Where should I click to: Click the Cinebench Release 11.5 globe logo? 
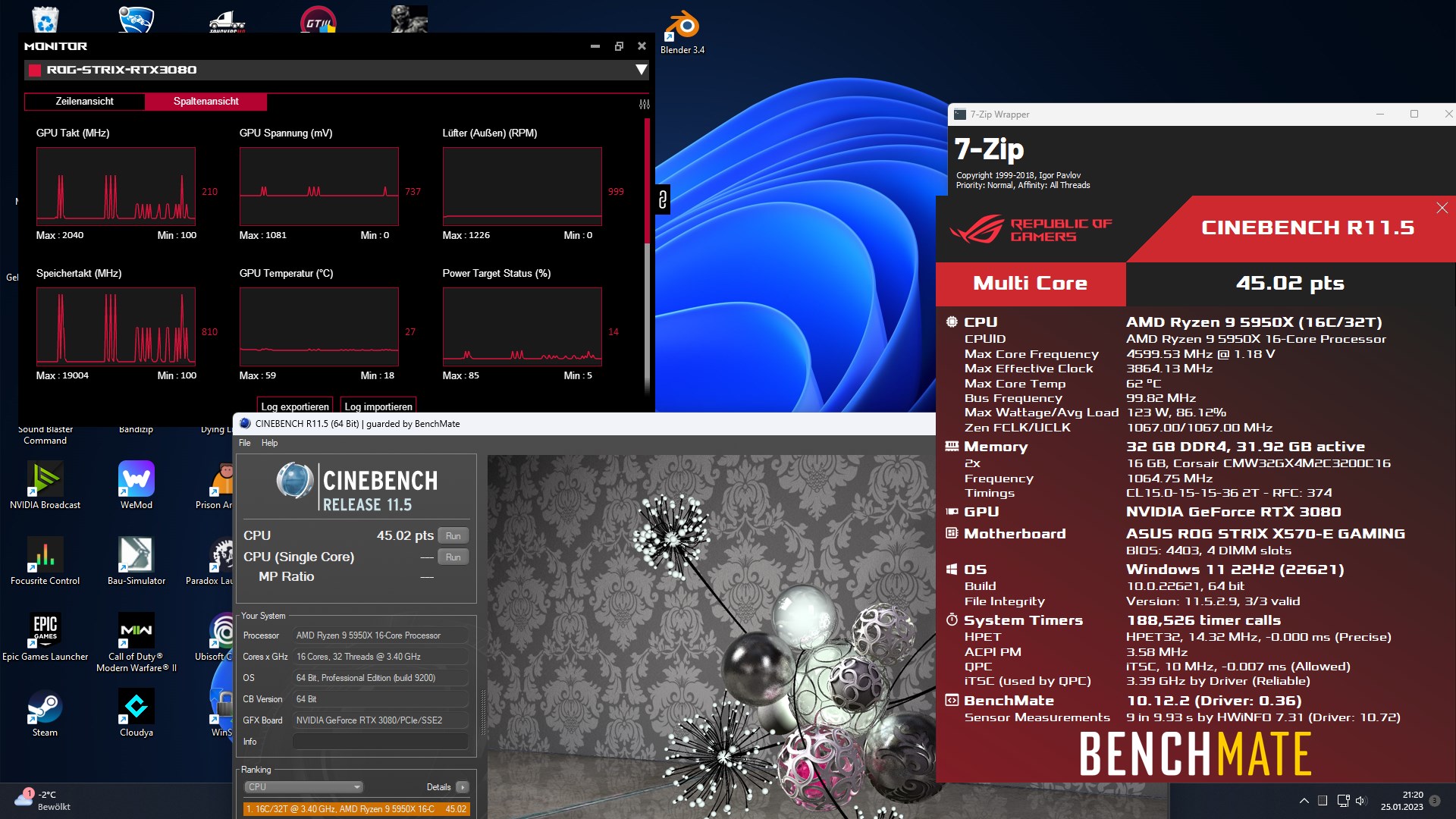point(295,481)
